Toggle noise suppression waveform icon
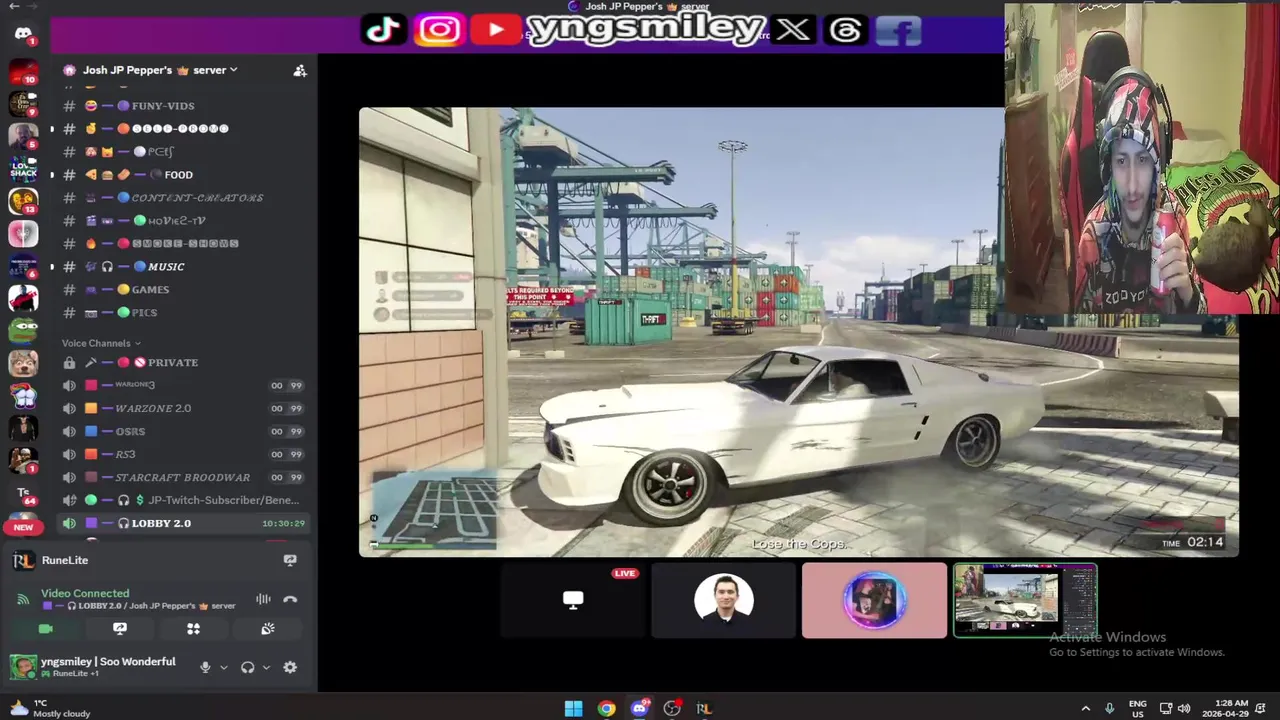The image size is (1280, 720). click(x=263, y=599)
